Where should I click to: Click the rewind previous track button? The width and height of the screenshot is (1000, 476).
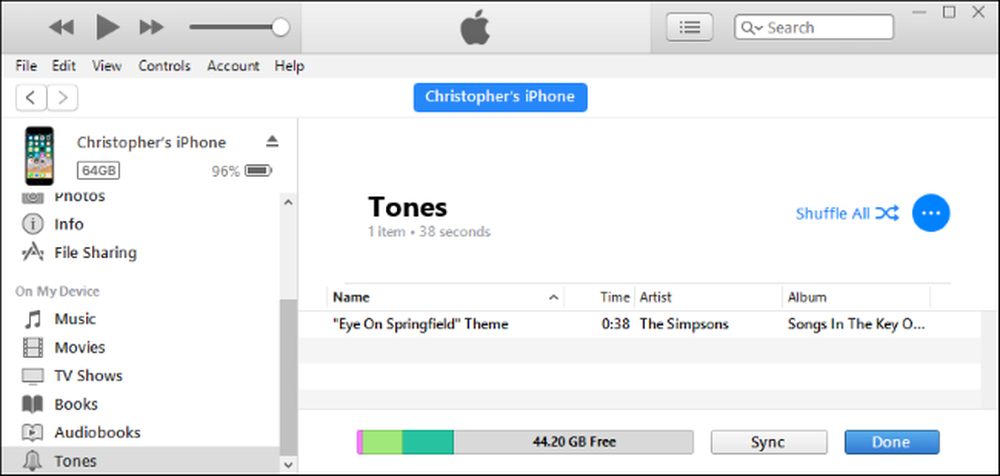click(61, 27)
